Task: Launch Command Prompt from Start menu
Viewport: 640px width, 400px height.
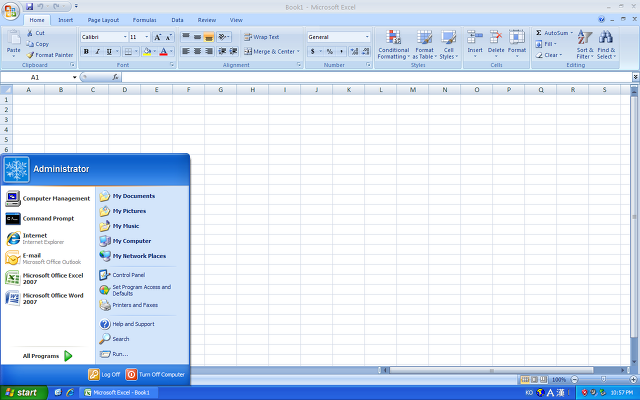Action: tap(40, 219)
